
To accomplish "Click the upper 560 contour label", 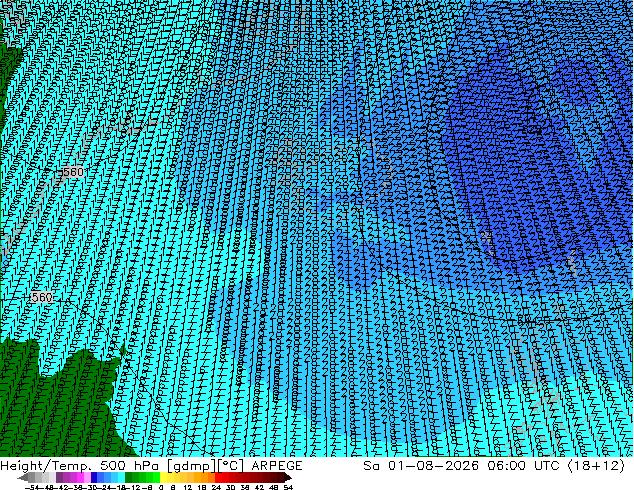I will (73, 172).
